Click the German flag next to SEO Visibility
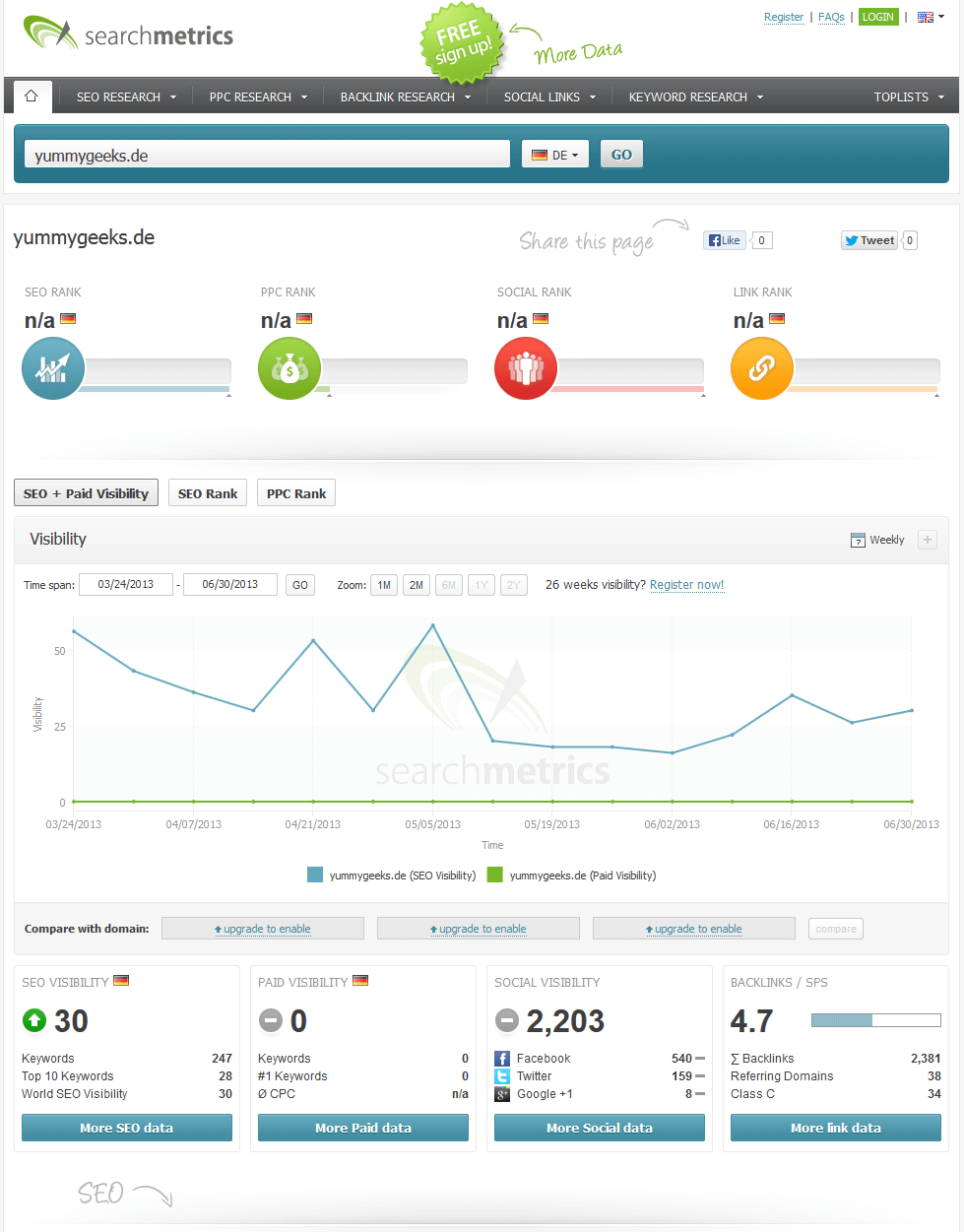The image size is (964, 1232). pos(121,981)
